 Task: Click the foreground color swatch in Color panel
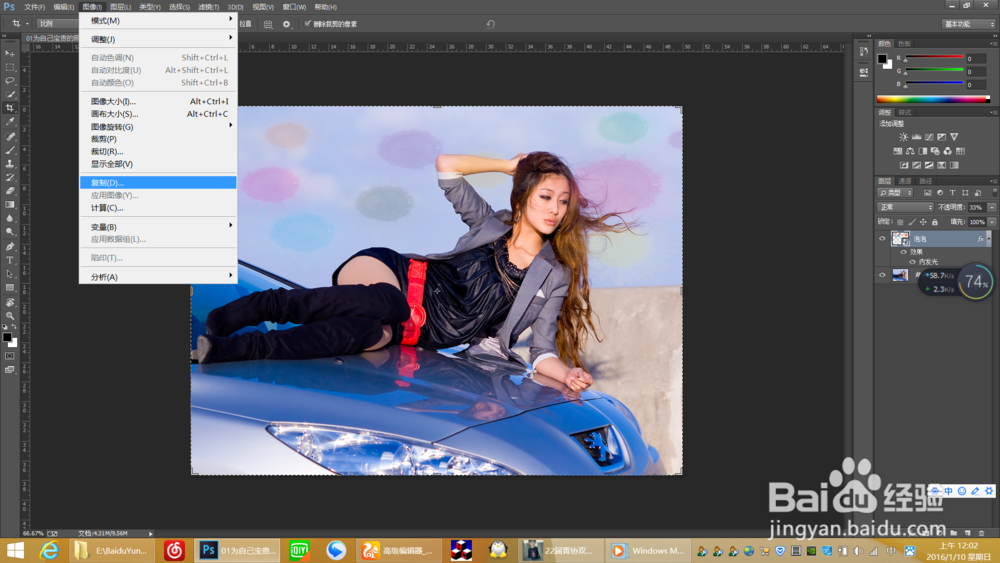click(882, 59)
